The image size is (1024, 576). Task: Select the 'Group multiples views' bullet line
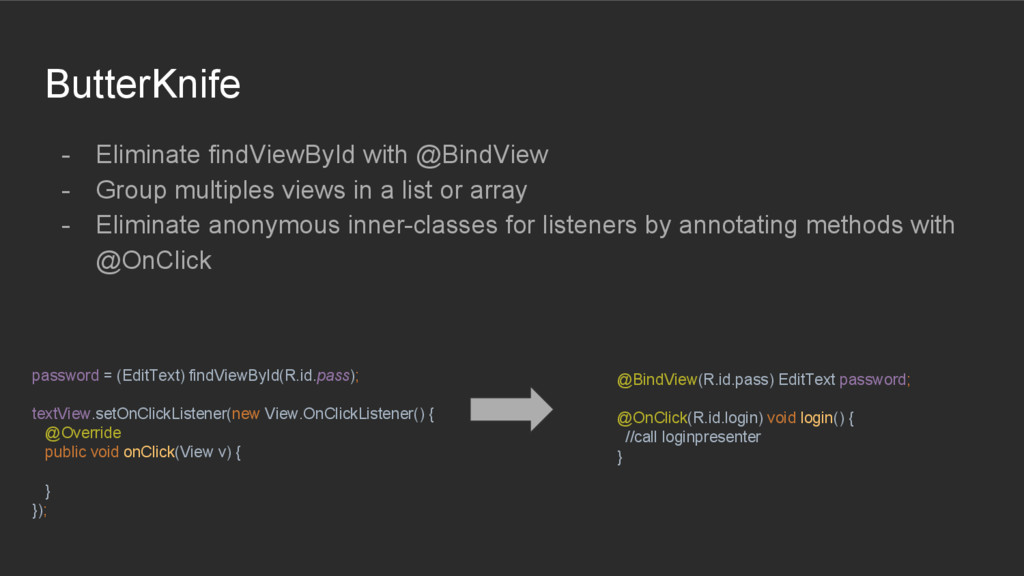tap(310, 189)
